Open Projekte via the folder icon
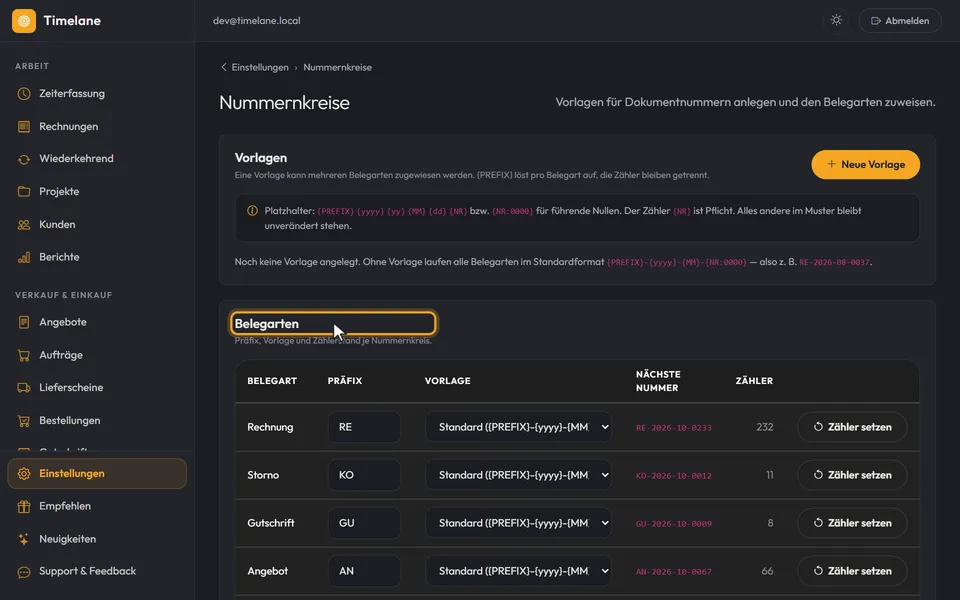The height and width of the screenshot is (600, 960). [x=24, y=192]
